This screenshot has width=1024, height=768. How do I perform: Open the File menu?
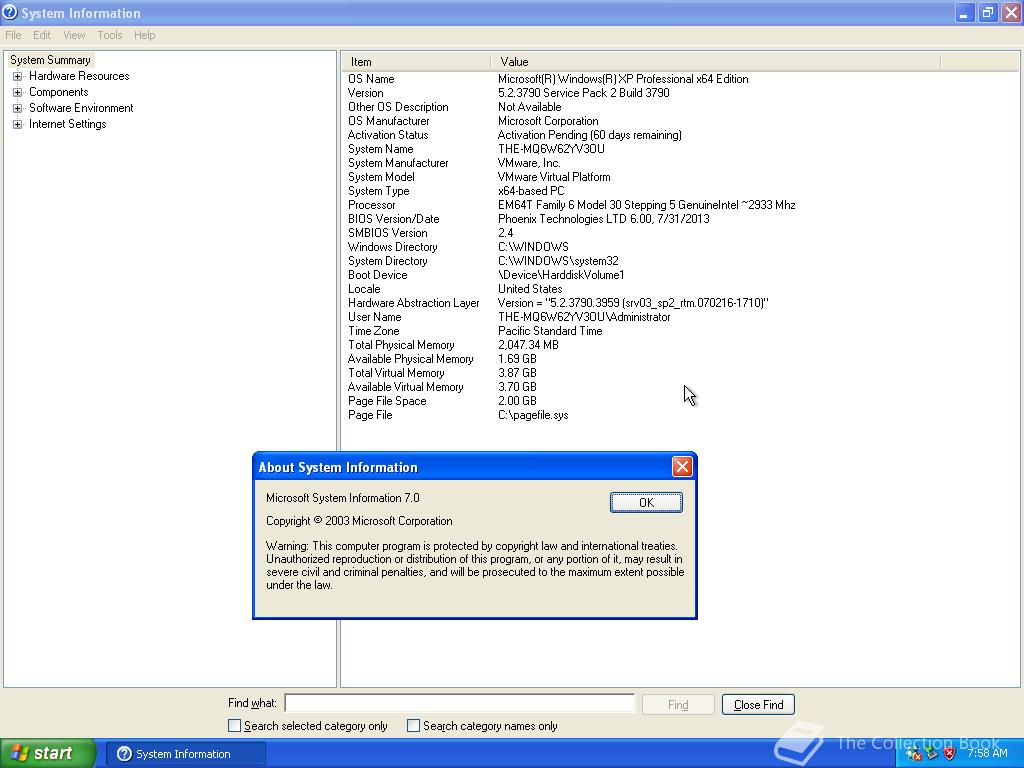[x=13, y=35]
